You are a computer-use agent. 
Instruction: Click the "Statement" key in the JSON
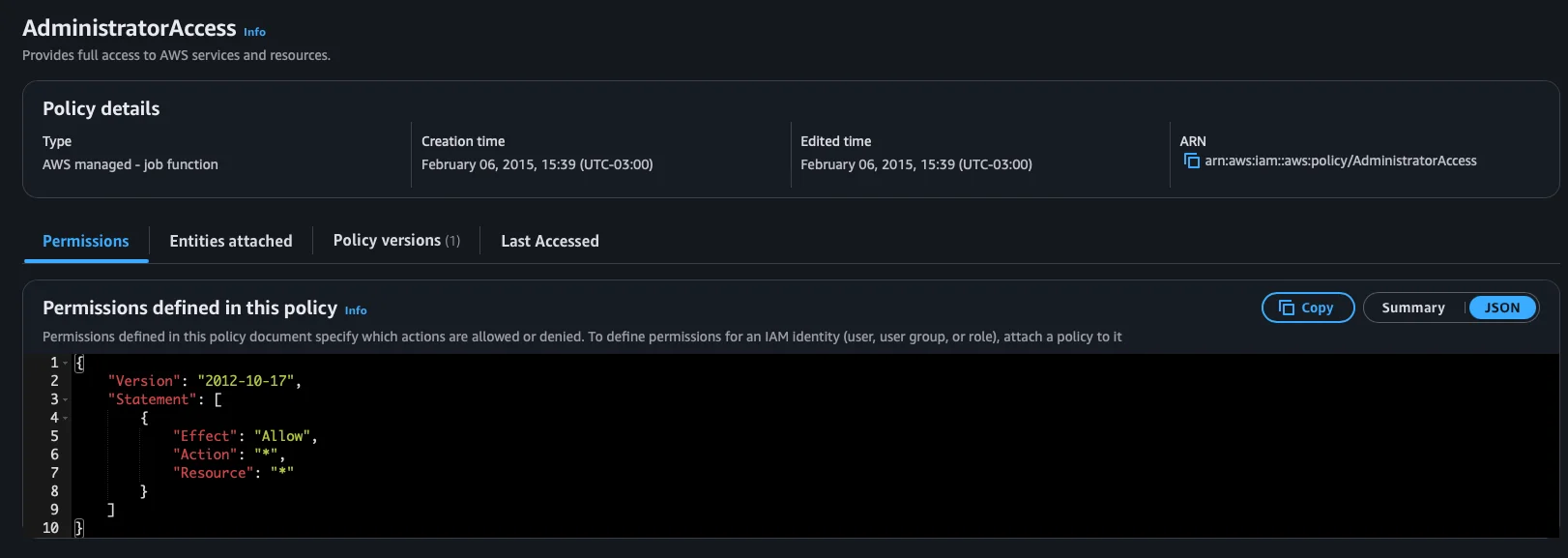click(153, 399)
